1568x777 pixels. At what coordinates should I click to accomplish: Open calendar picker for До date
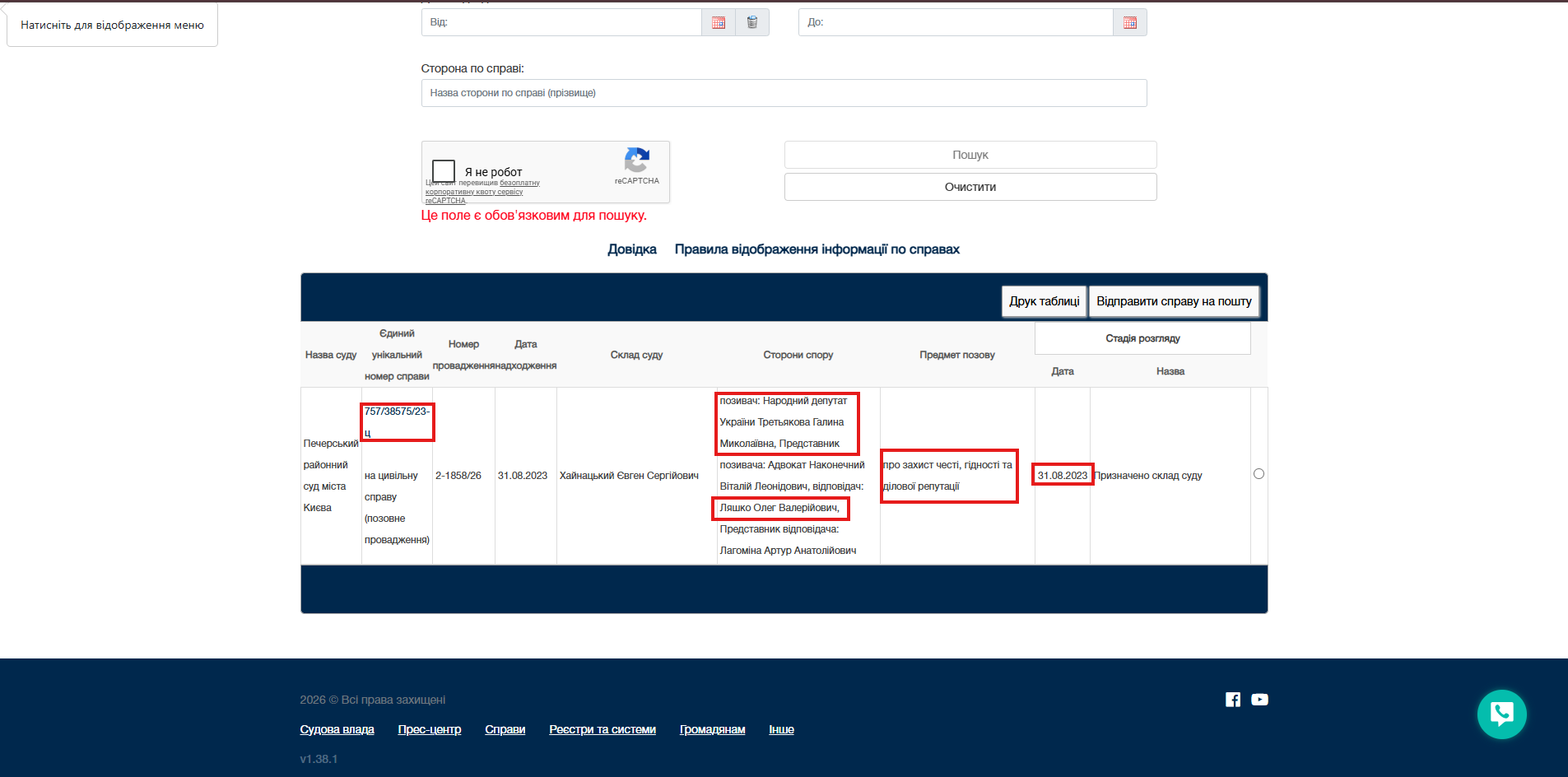(1130, 22)
